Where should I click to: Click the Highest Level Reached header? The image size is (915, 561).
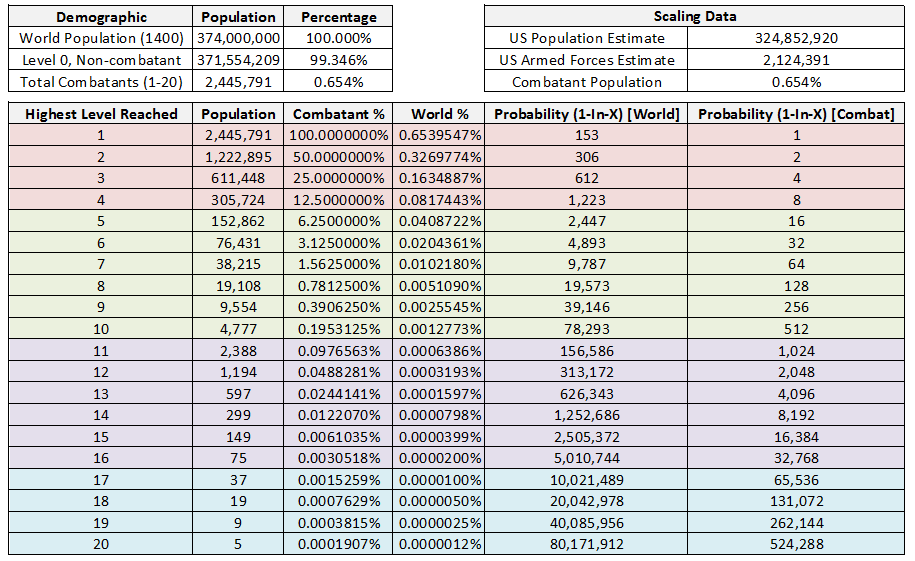(101, 114)
